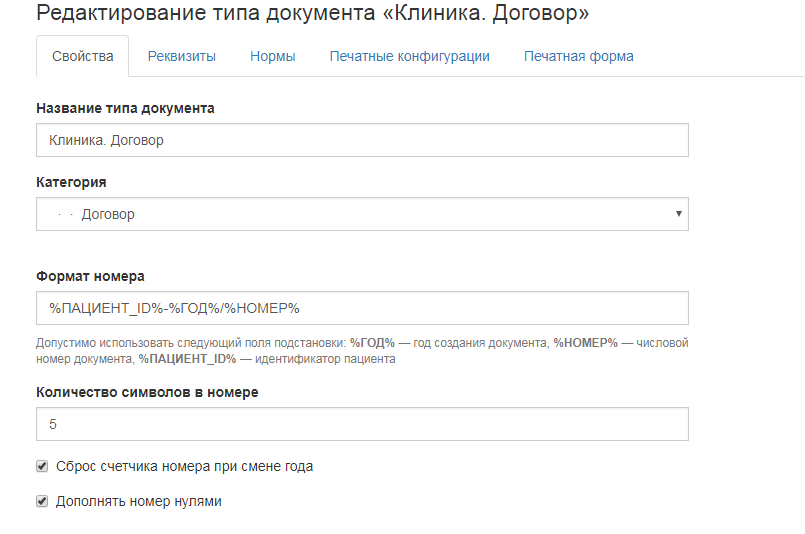Open the Свойства tab
805x534 pixels.
[x=82, y=56]
